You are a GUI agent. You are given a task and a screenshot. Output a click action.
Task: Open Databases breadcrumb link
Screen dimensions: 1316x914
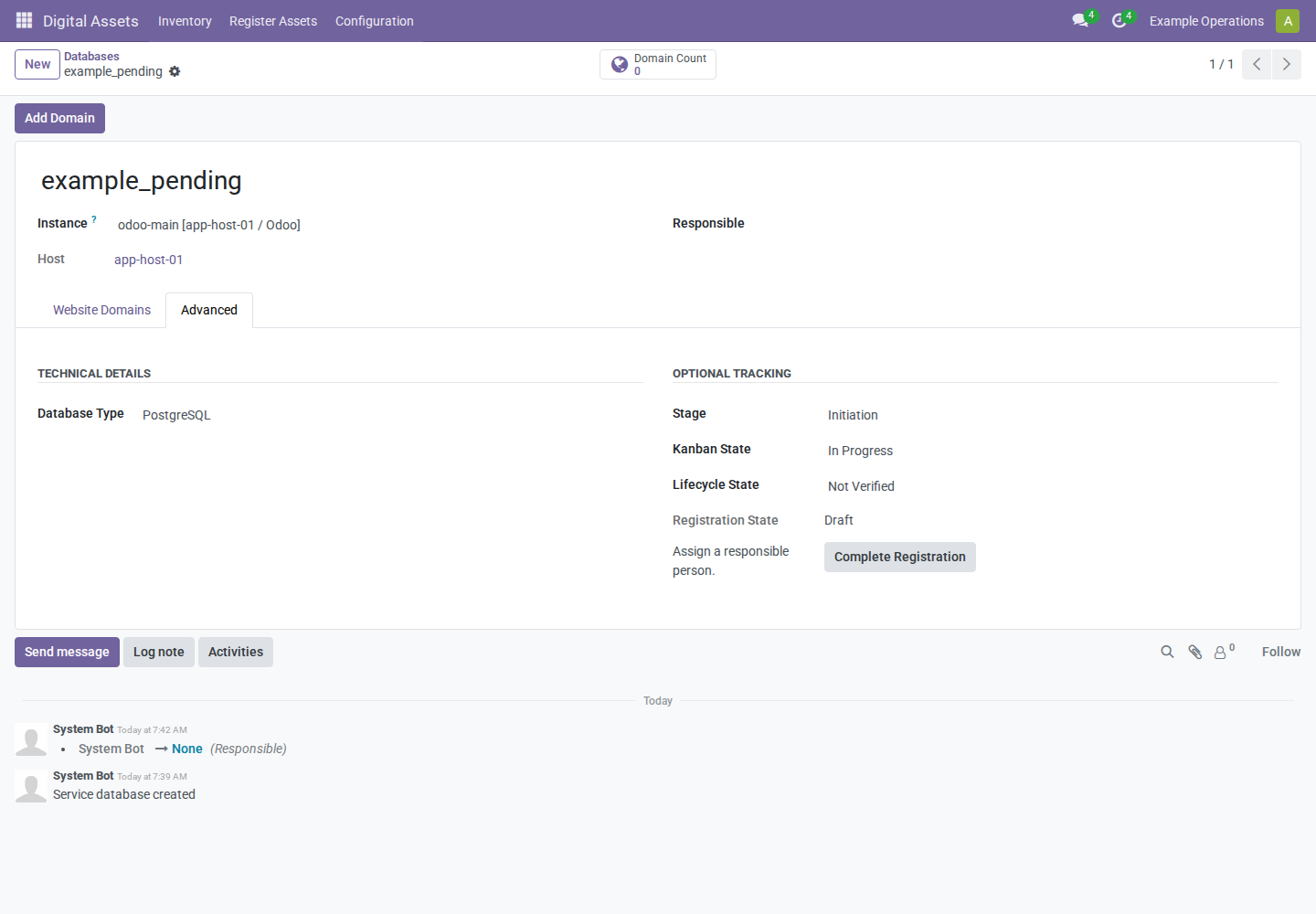[91, 57]
